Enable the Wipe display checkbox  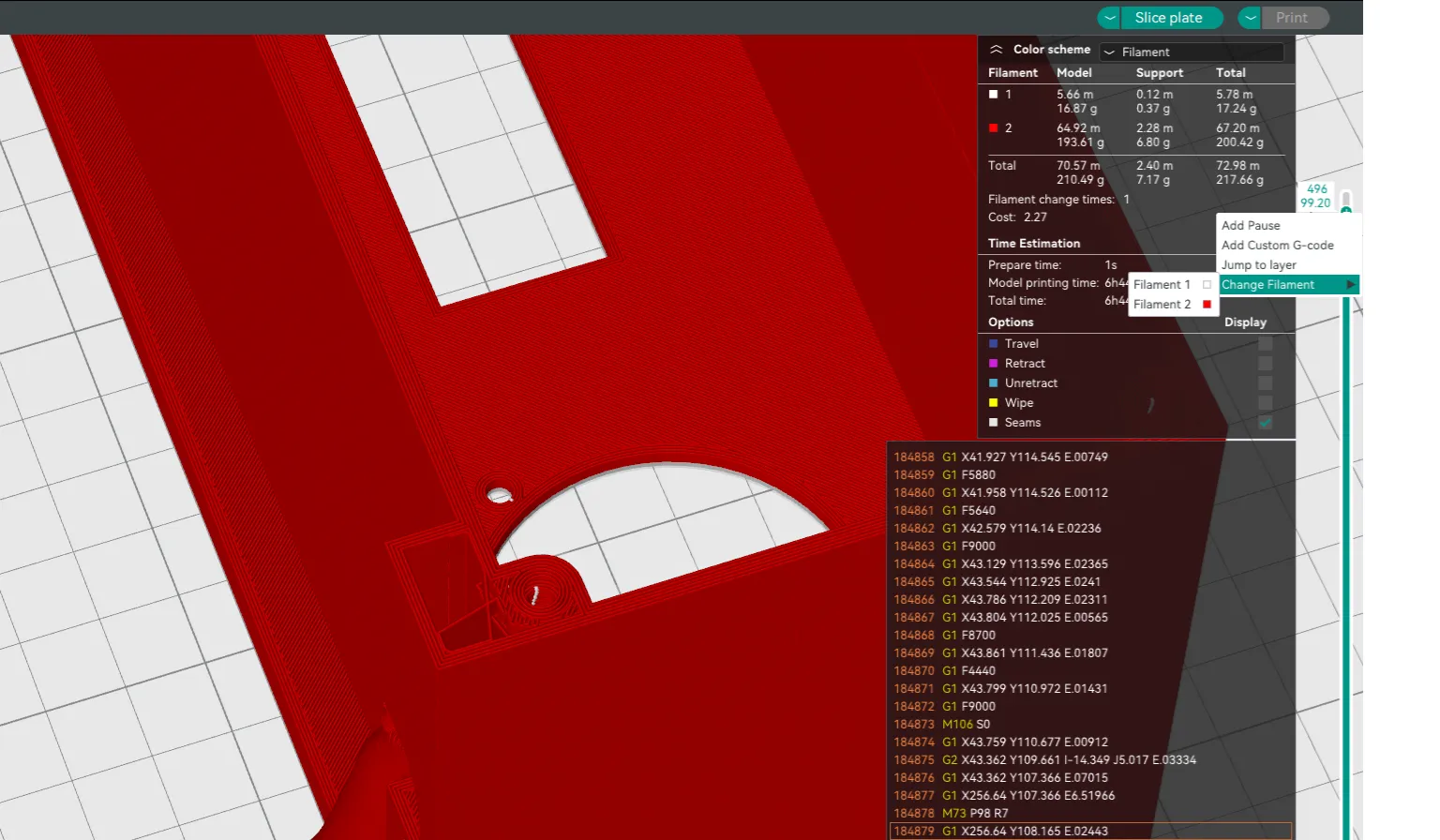1266,403
